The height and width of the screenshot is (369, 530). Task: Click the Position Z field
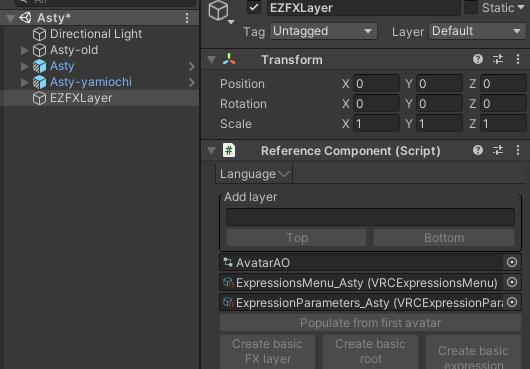pos(503,83)
